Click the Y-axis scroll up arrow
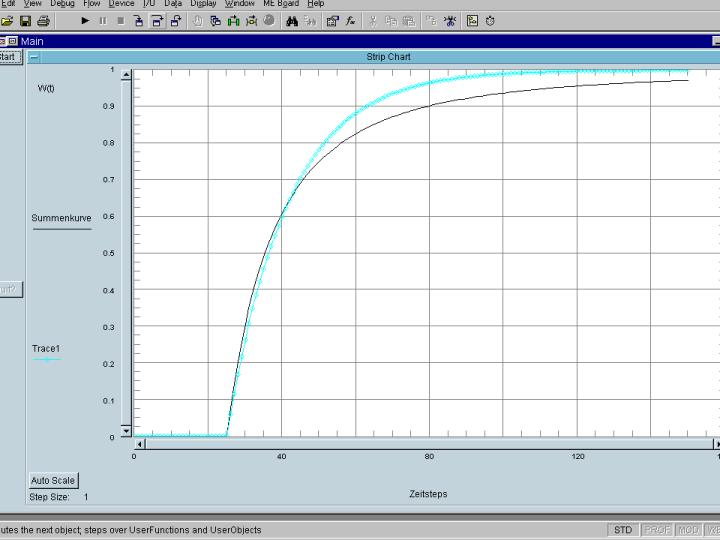Screen dimensions: 720x540 (125, 72)
